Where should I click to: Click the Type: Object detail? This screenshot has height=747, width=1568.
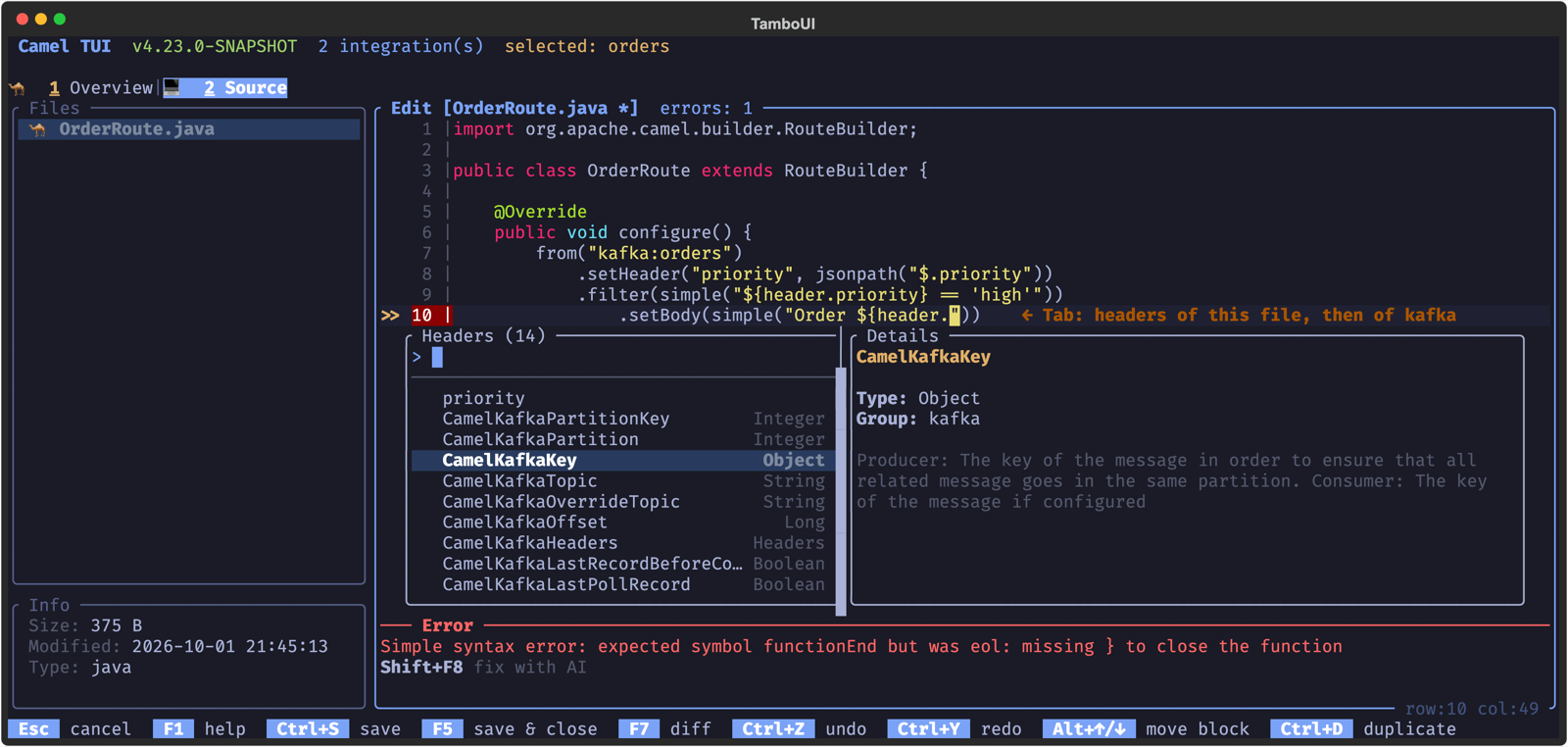(918, 398)
